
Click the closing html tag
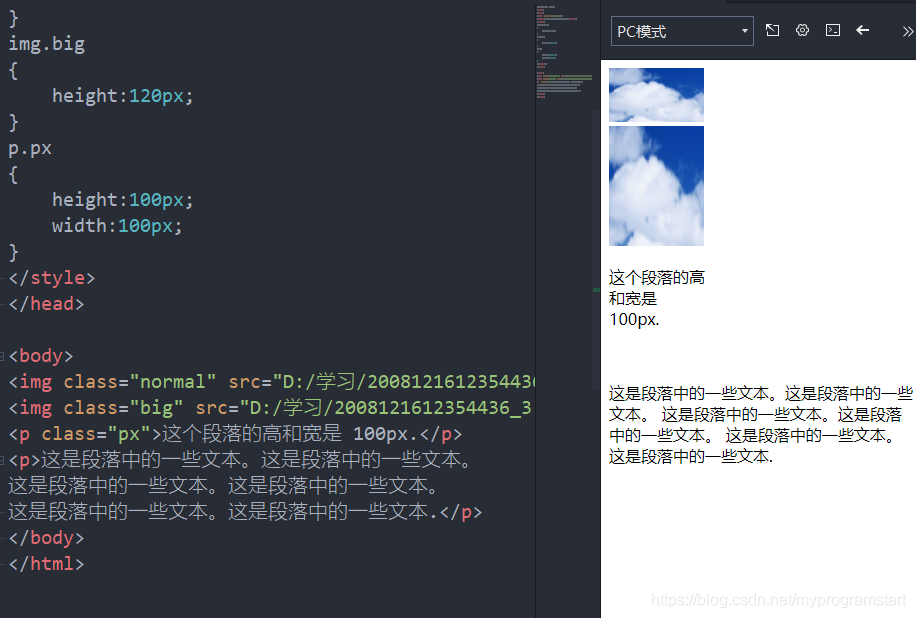[x=47, y=564]
